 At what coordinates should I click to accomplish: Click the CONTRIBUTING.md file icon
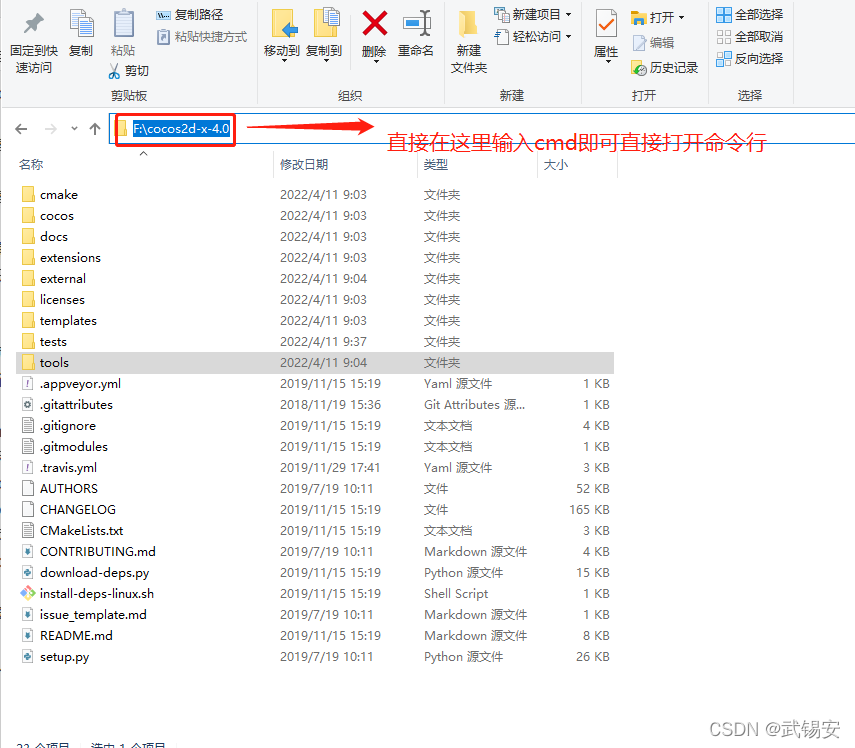28,552
